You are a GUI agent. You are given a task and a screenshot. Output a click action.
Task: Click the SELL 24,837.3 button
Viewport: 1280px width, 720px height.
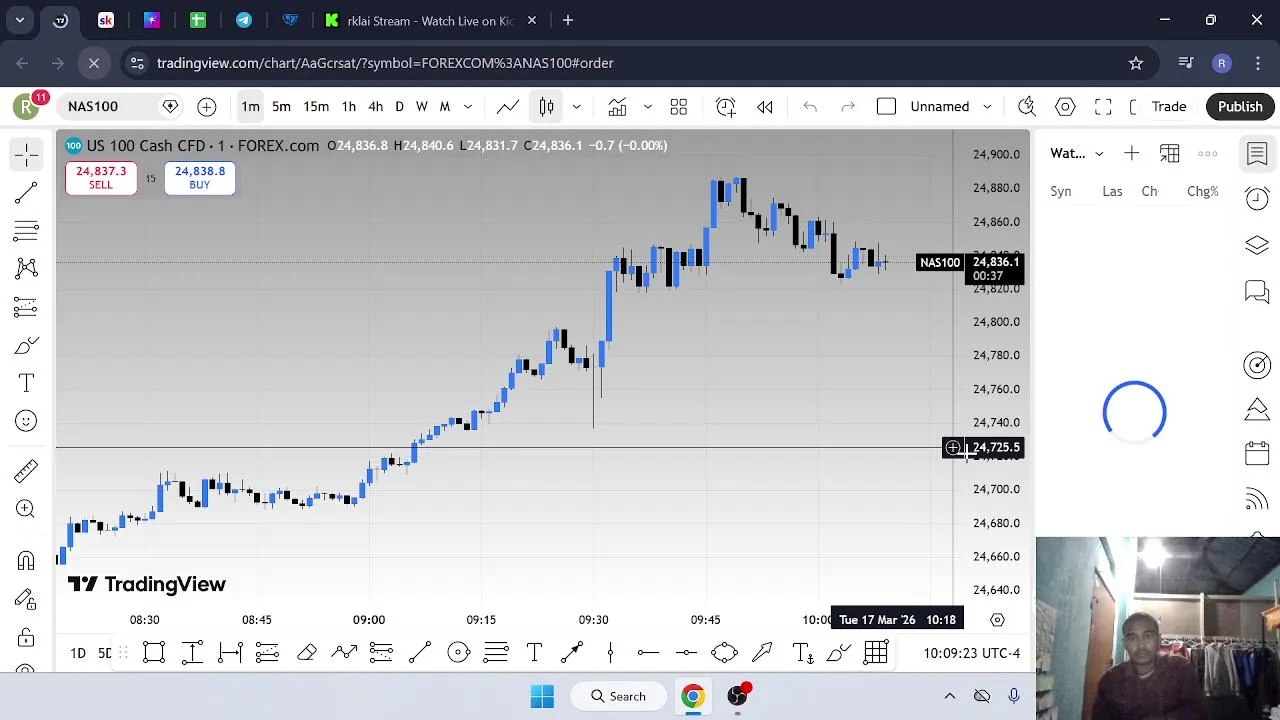pyautogui.click(x=101, y=177)
